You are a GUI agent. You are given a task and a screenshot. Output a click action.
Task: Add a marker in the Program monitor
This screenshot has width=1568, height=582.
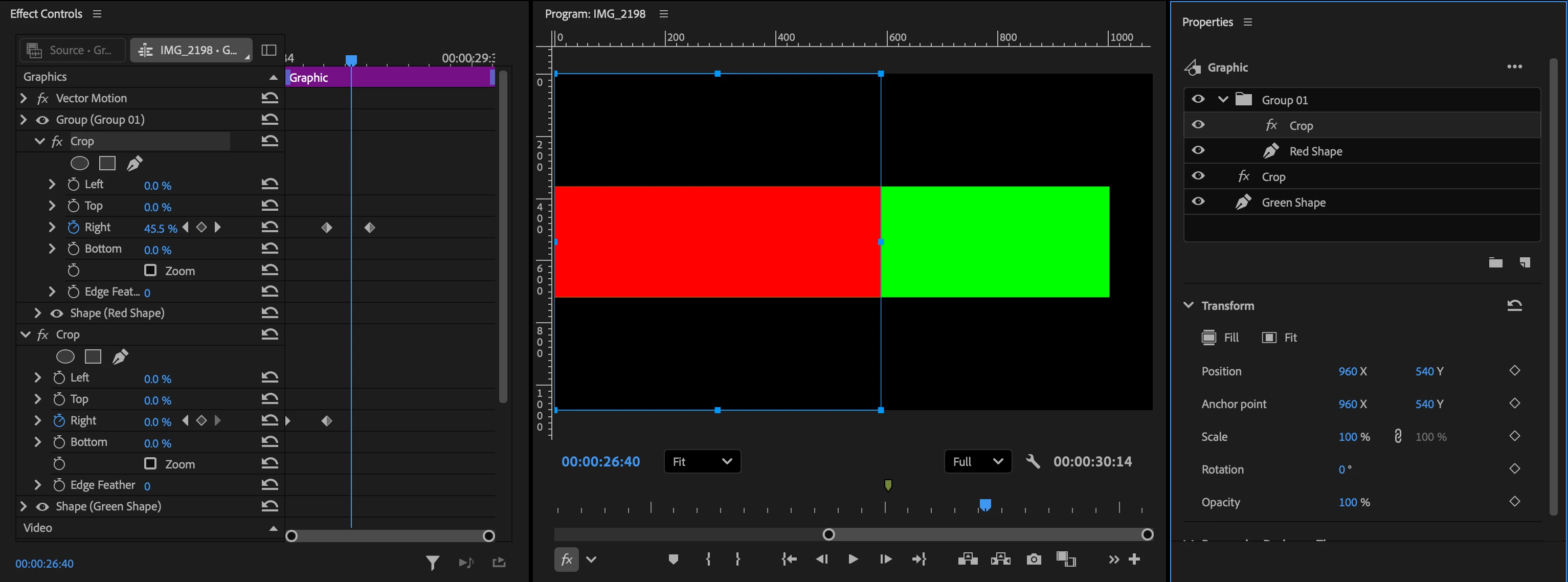[673, 559]
